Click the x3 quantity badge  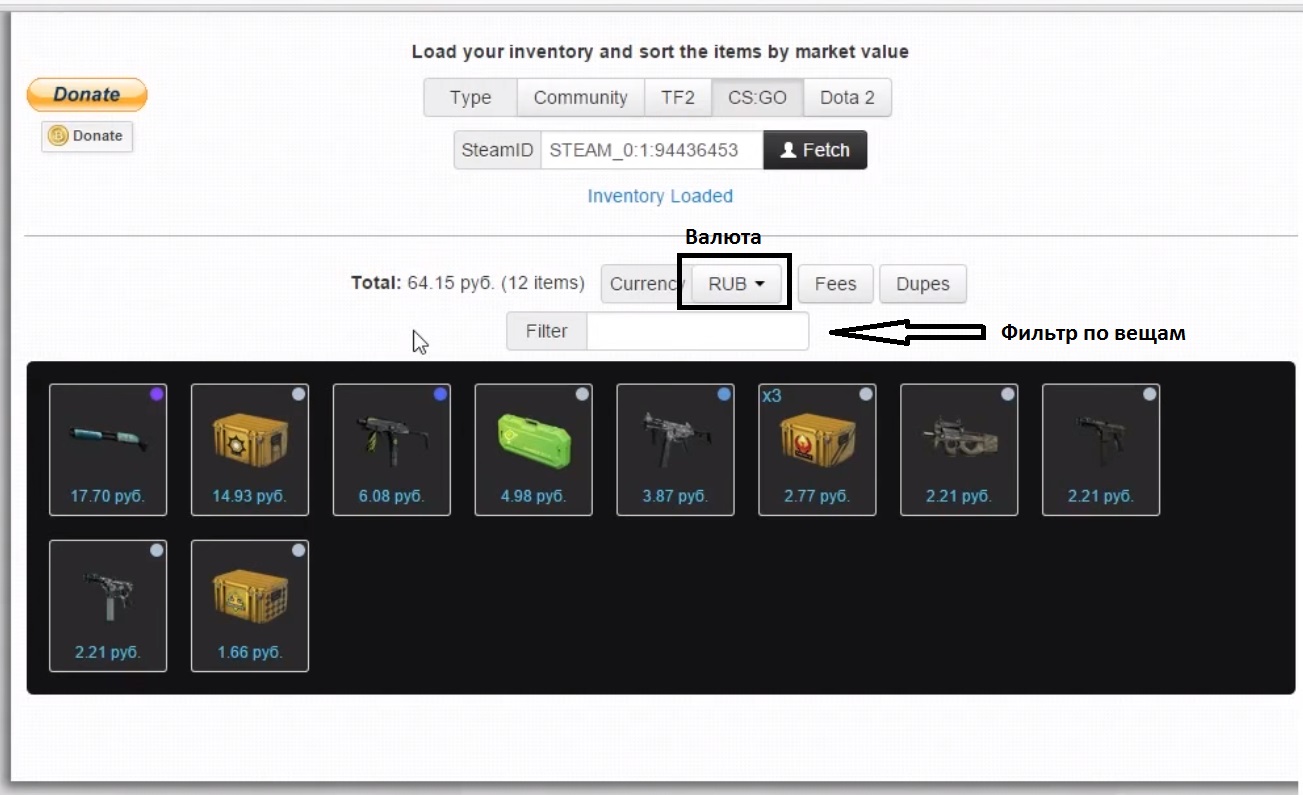coord(772,396)
